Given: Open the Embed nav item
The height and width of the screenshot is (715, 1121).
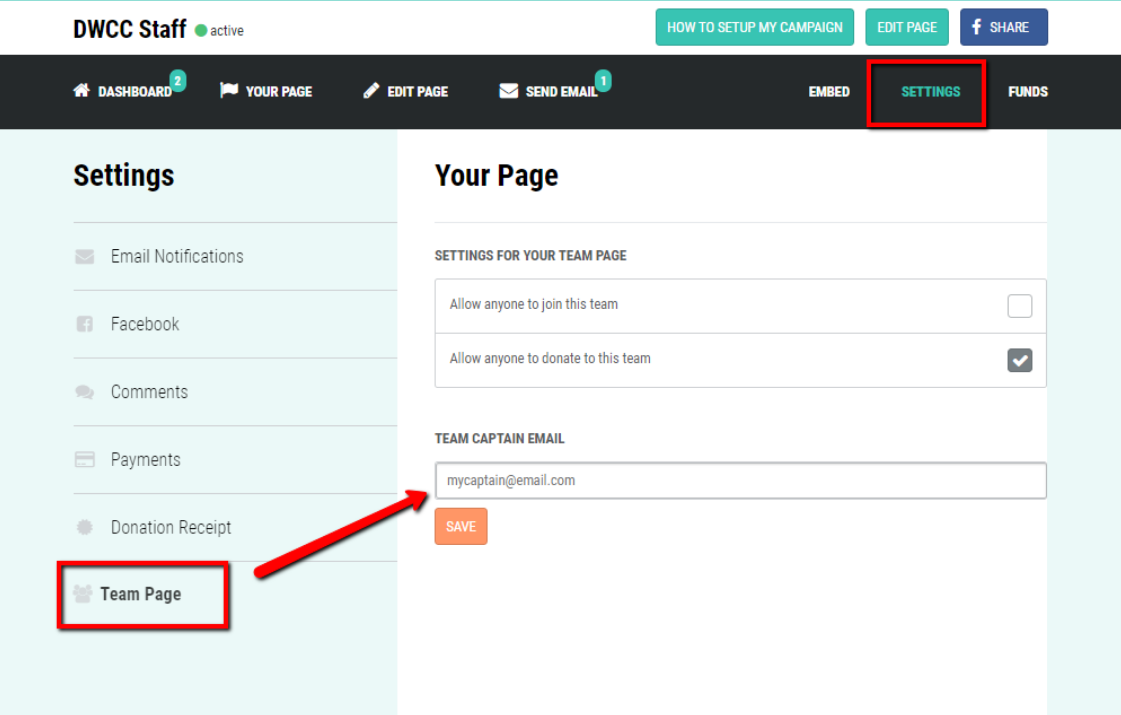Looking at the screenshot, I should [x=829, y=92].
